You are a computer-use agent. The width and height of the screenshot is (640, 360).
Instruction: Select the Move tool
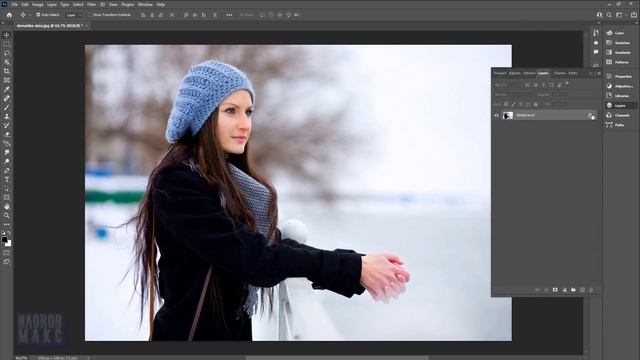pos(7,35)
